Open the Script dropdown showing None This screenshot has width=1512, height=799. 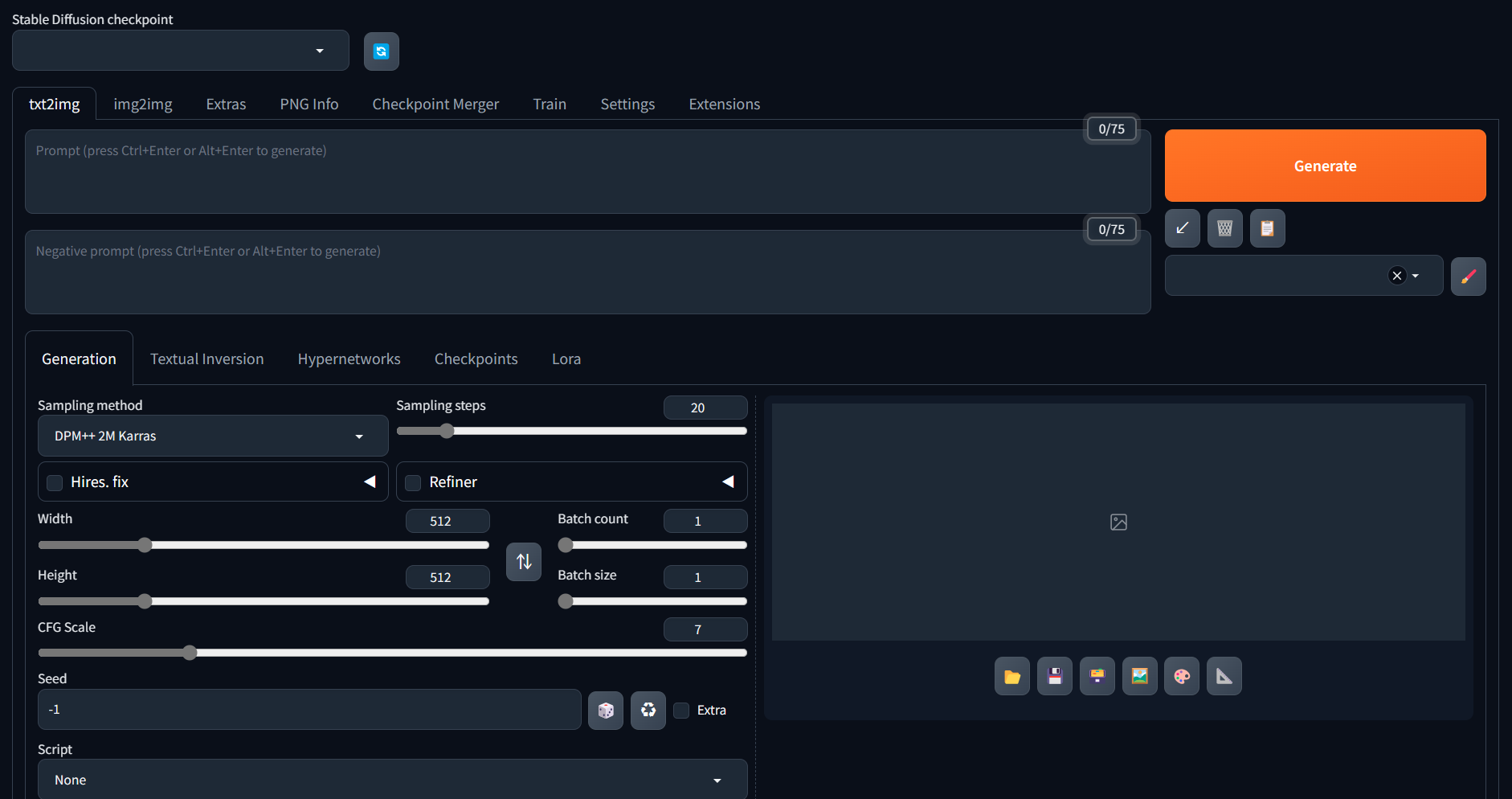tap(392, 780)
